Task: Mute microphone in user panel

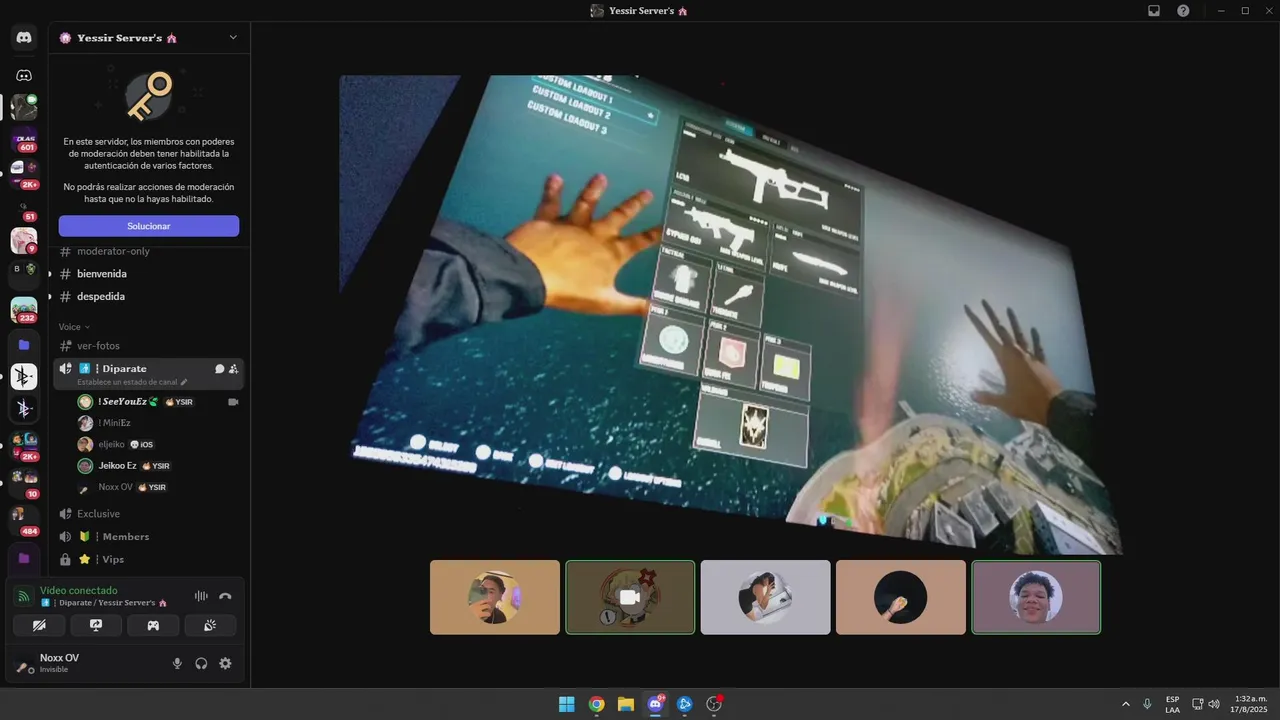Action: click(177, 663)
